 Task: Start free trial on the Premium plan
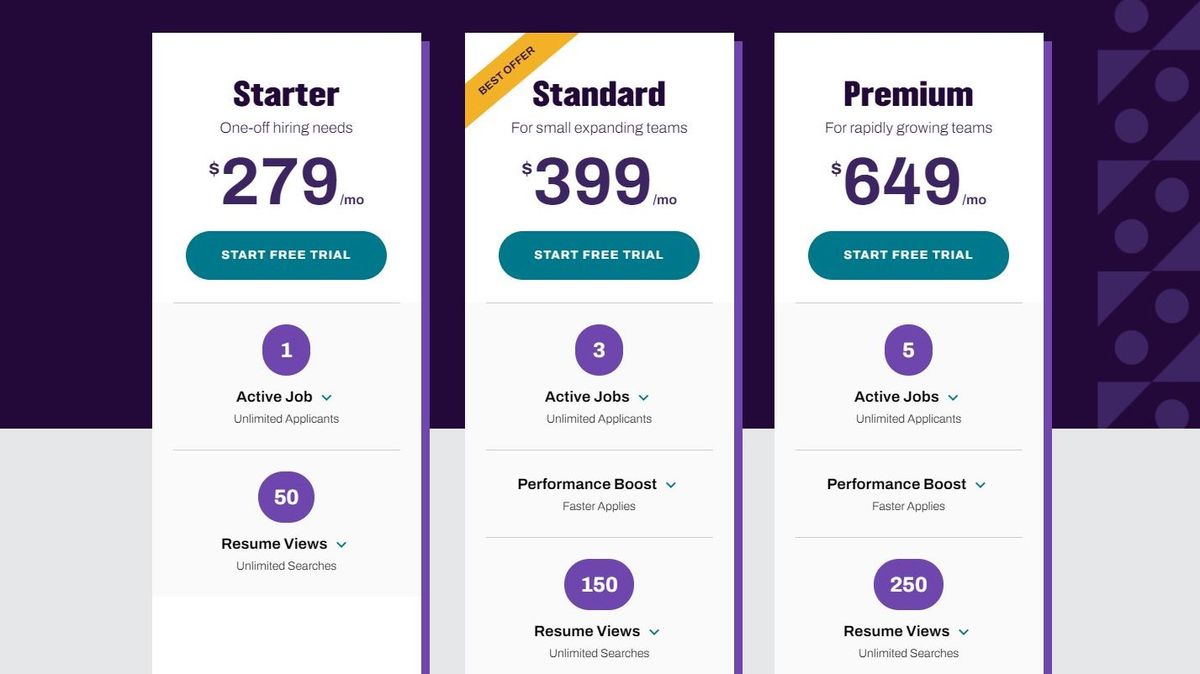tap(907, 255)
